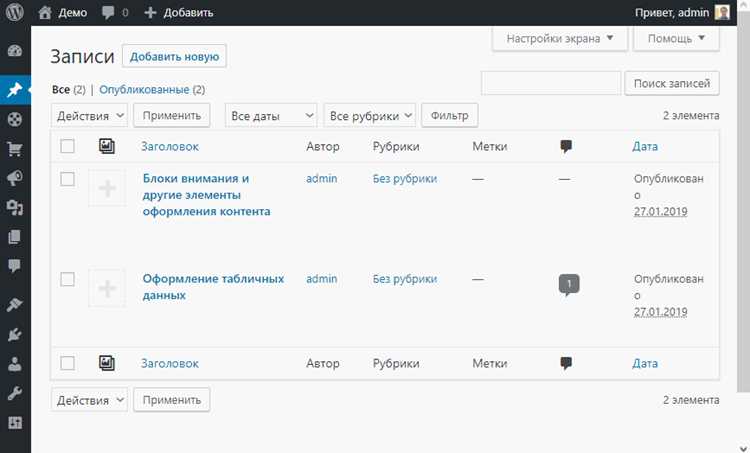
Task: Open the shopping cart sidebar icon
Action: point(15,148)
